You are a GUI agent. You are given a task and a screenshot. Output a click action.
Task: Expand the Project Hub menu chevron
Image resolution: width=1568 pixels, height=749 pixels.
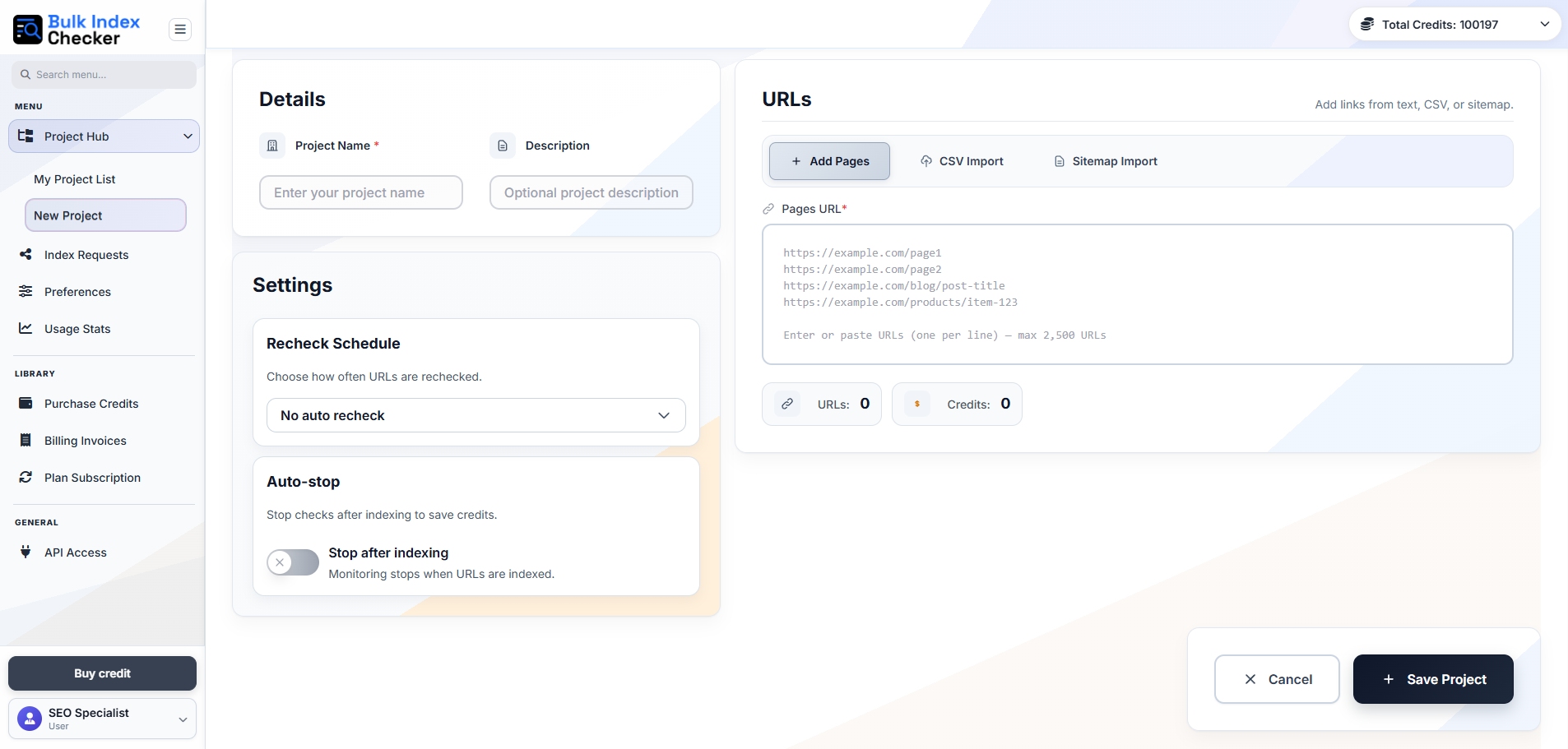(188, 136)
